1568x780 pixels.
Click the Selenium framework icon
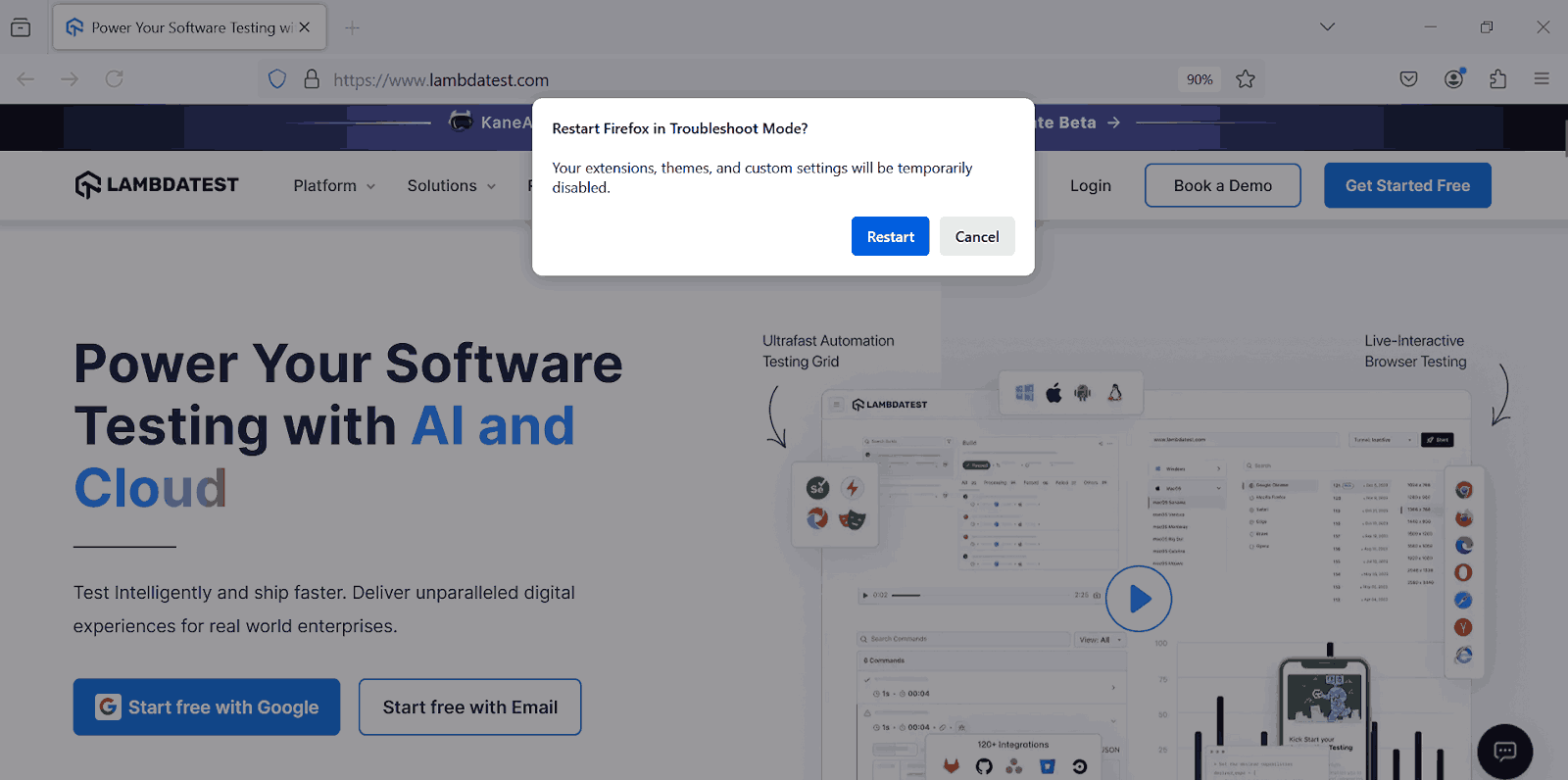[x=818, y=488]
